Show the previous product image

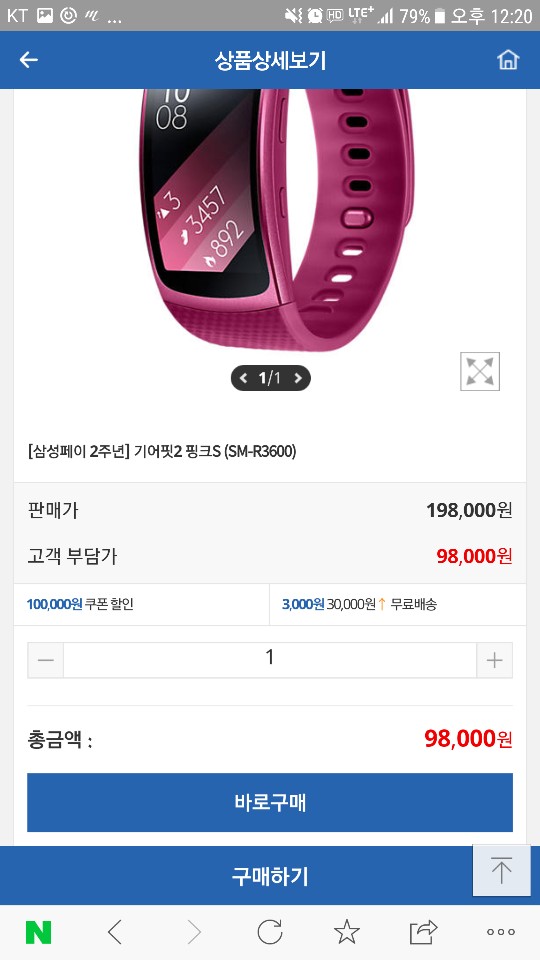click(x=244, y=378)
